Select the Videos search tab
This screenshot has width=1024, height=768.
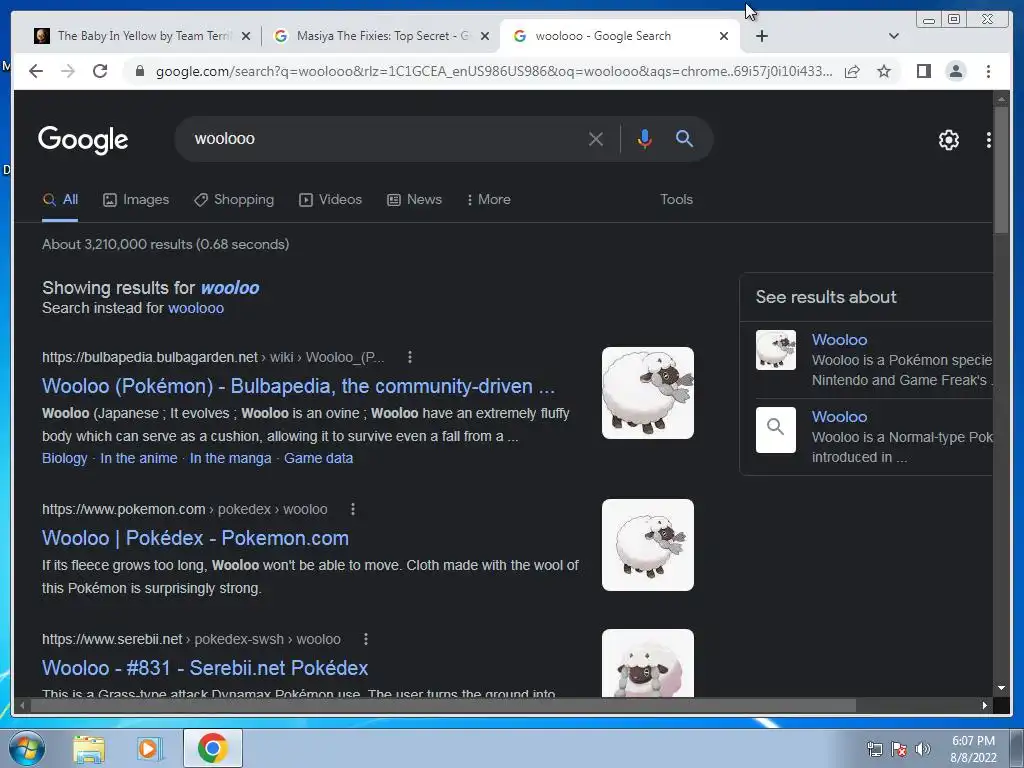tap(330, 200)
